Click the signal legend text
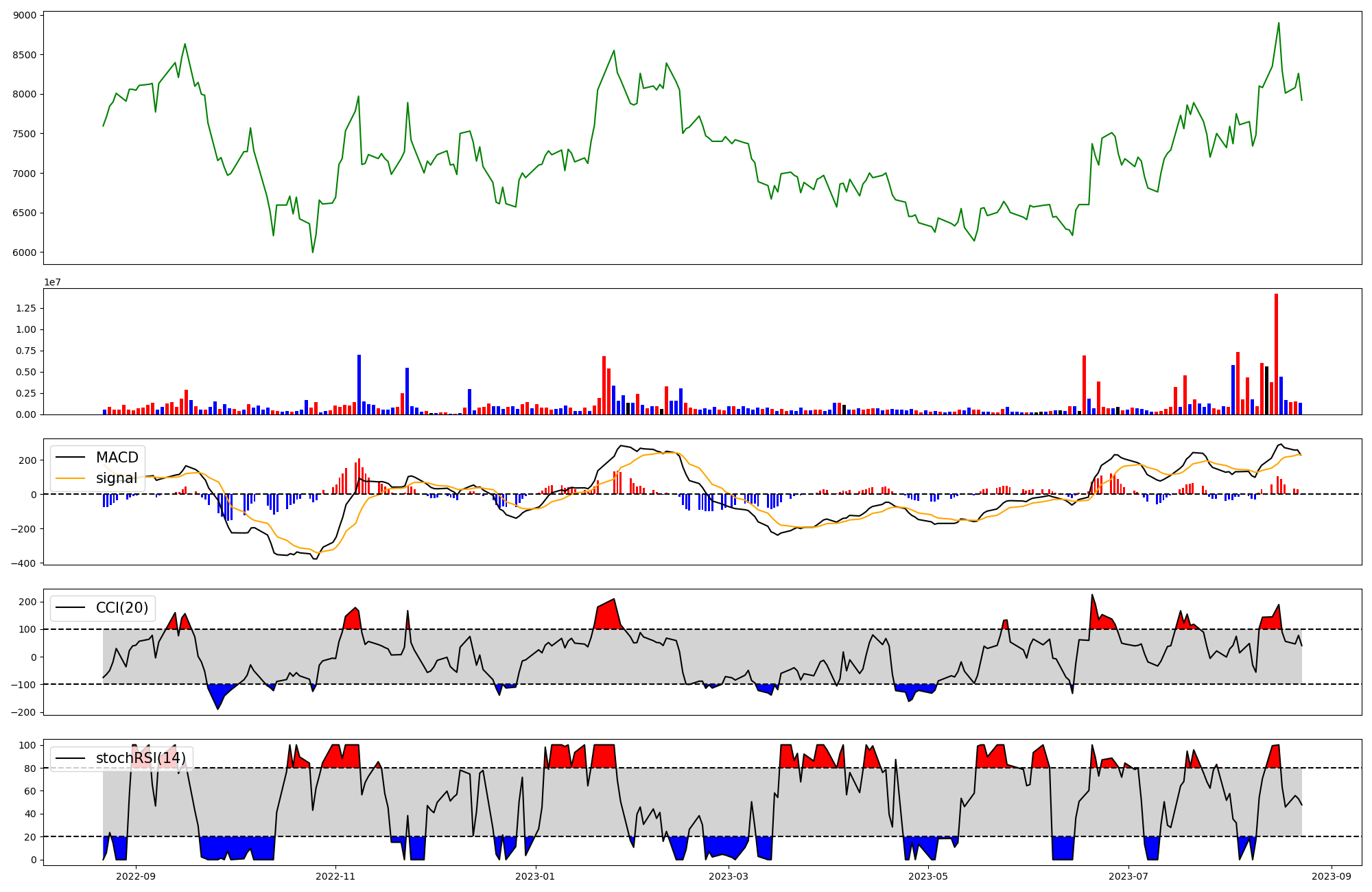Image resolution: width=1372 pixels, height=892 pixels. (116, 478)
